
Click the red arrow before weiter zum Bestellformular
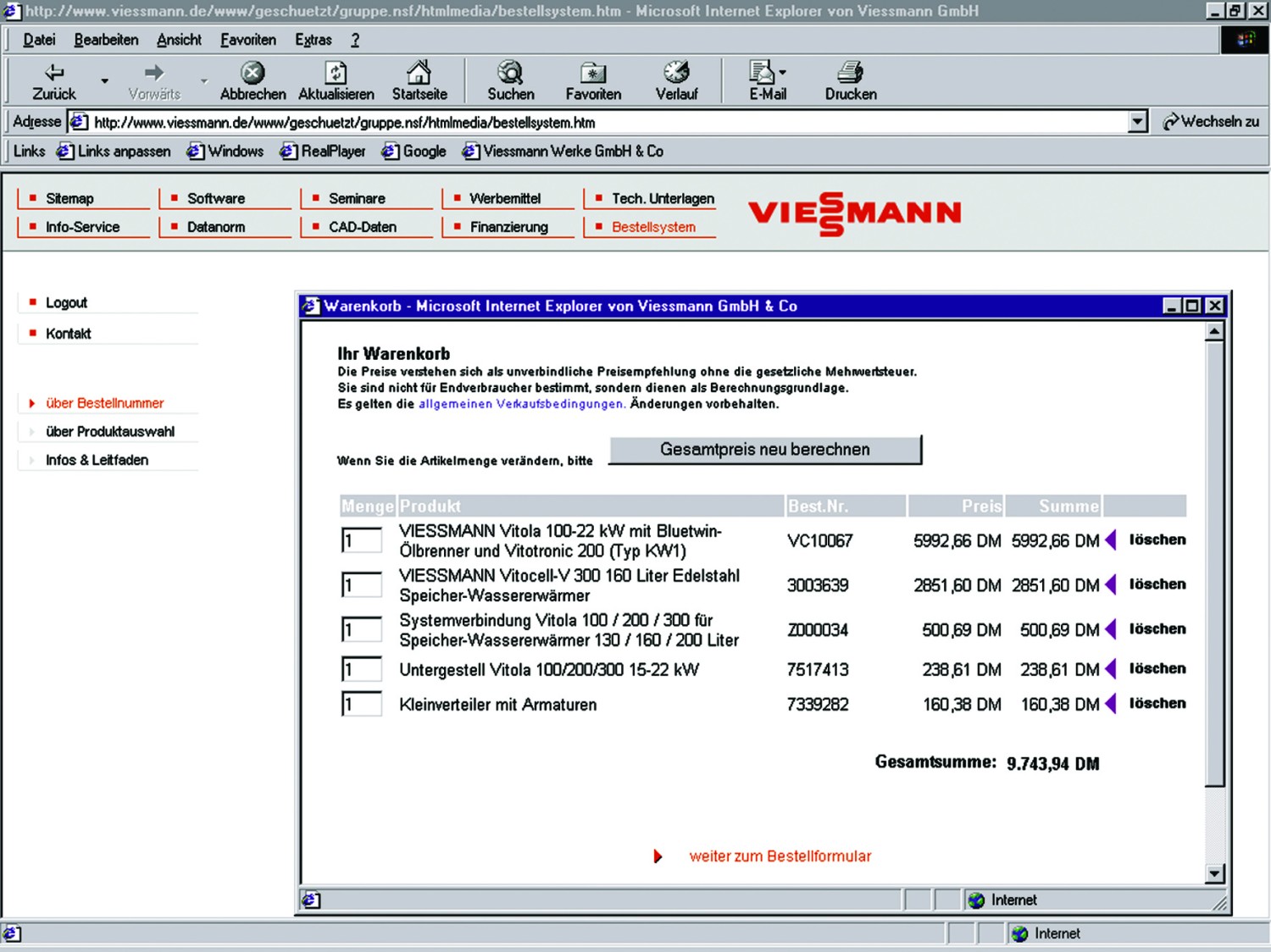[x=658, y=856]
